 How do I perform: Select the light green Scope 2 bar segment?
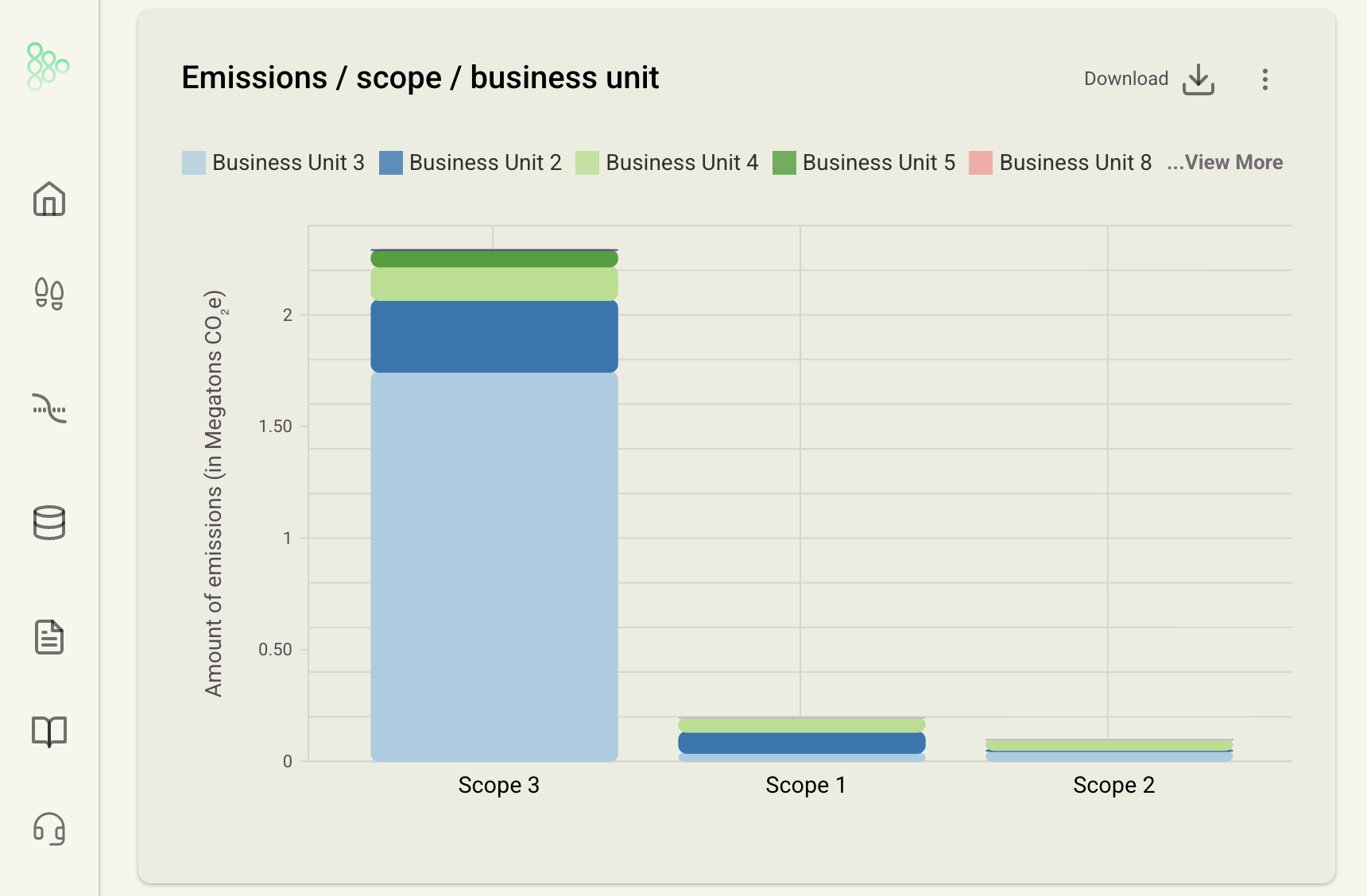pyautogui.click(x=1109, y=745)
